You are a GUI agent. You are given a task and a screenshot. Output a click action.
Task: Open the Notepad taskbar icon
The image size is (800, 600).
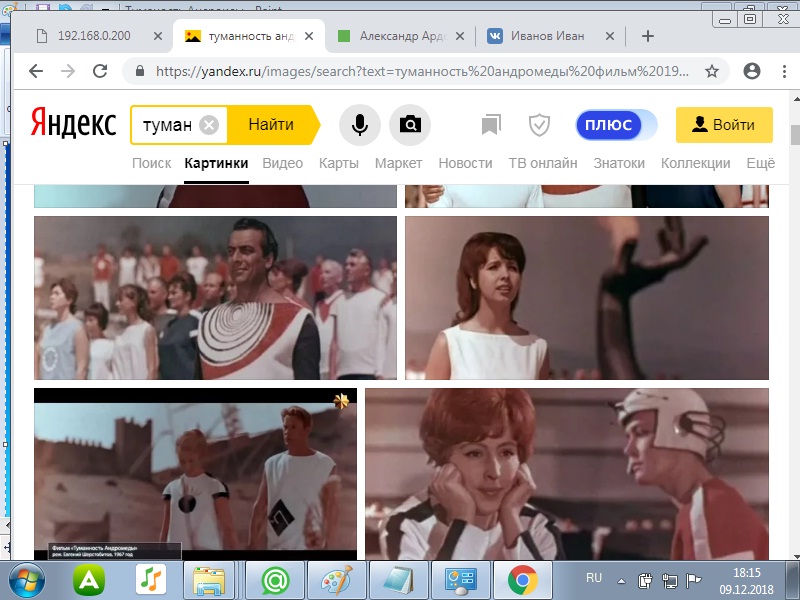pos(398,581)
